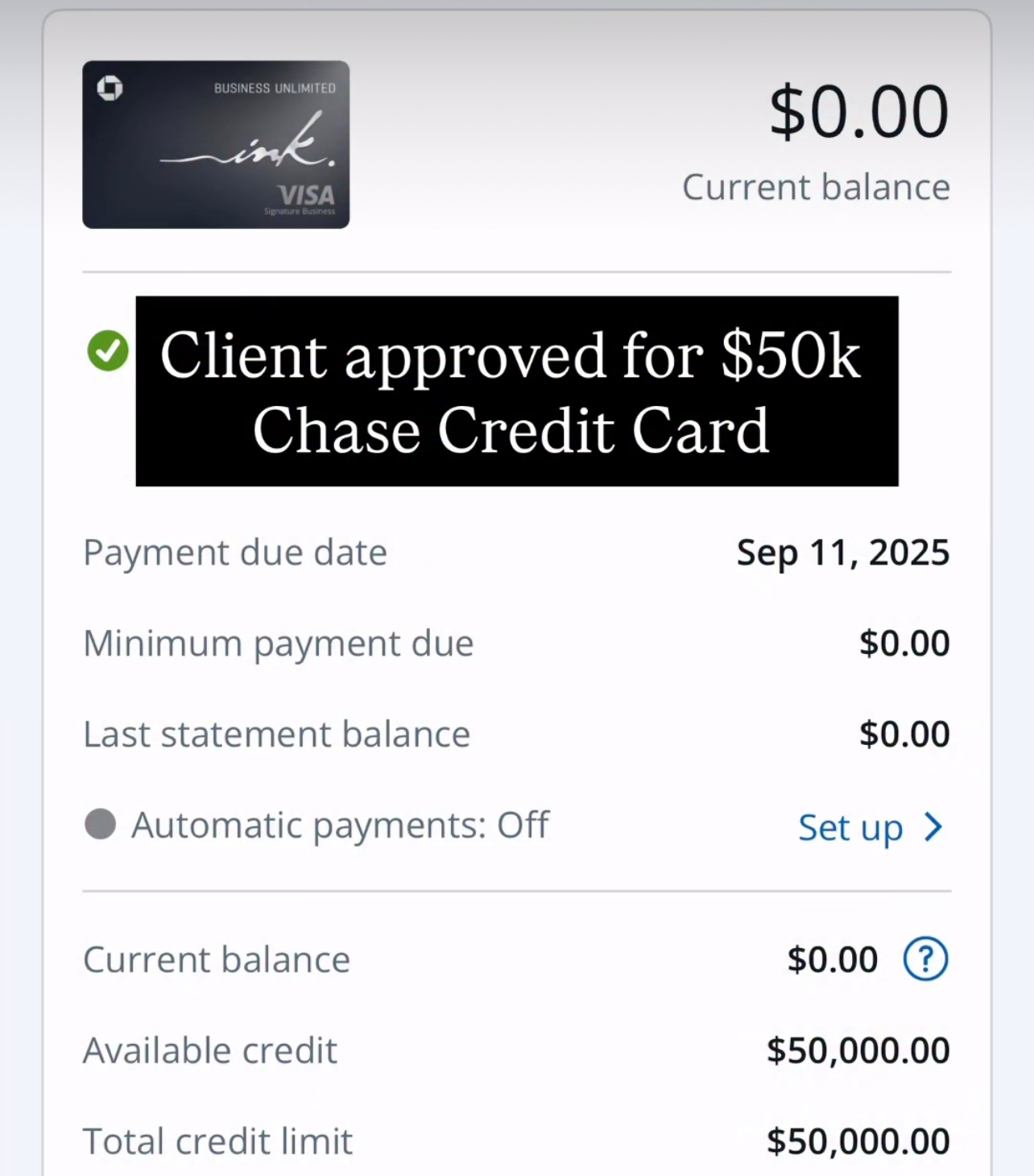The image size is (1034, 1176).
Task: Click the Last statement balance label
Action: tap(277, 734)
